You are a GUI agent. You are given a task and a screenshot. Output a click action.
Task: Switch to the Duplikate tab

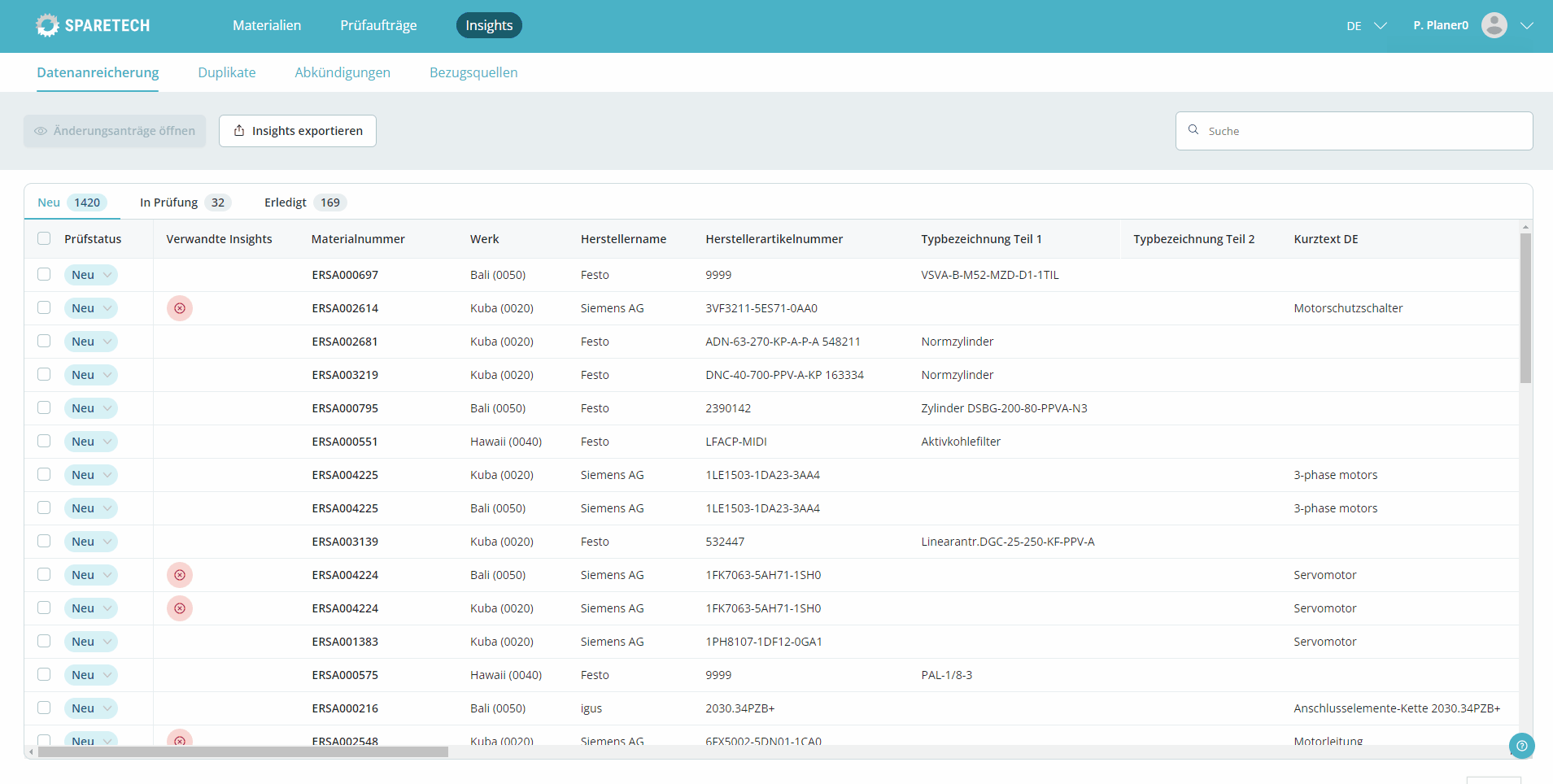tap(227, 72)
